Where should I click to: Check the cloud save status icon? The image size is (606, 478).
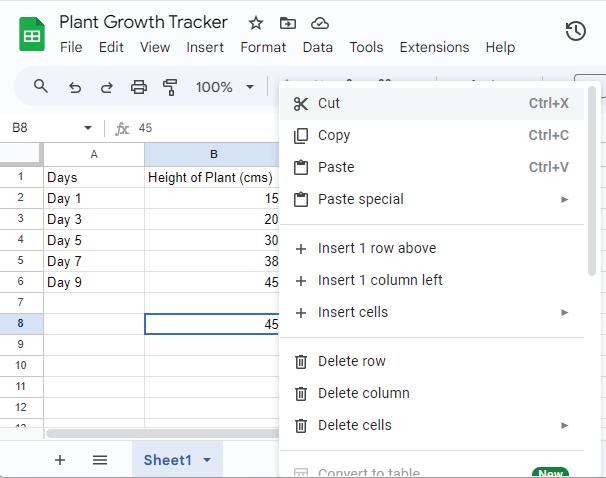(320, 23)
